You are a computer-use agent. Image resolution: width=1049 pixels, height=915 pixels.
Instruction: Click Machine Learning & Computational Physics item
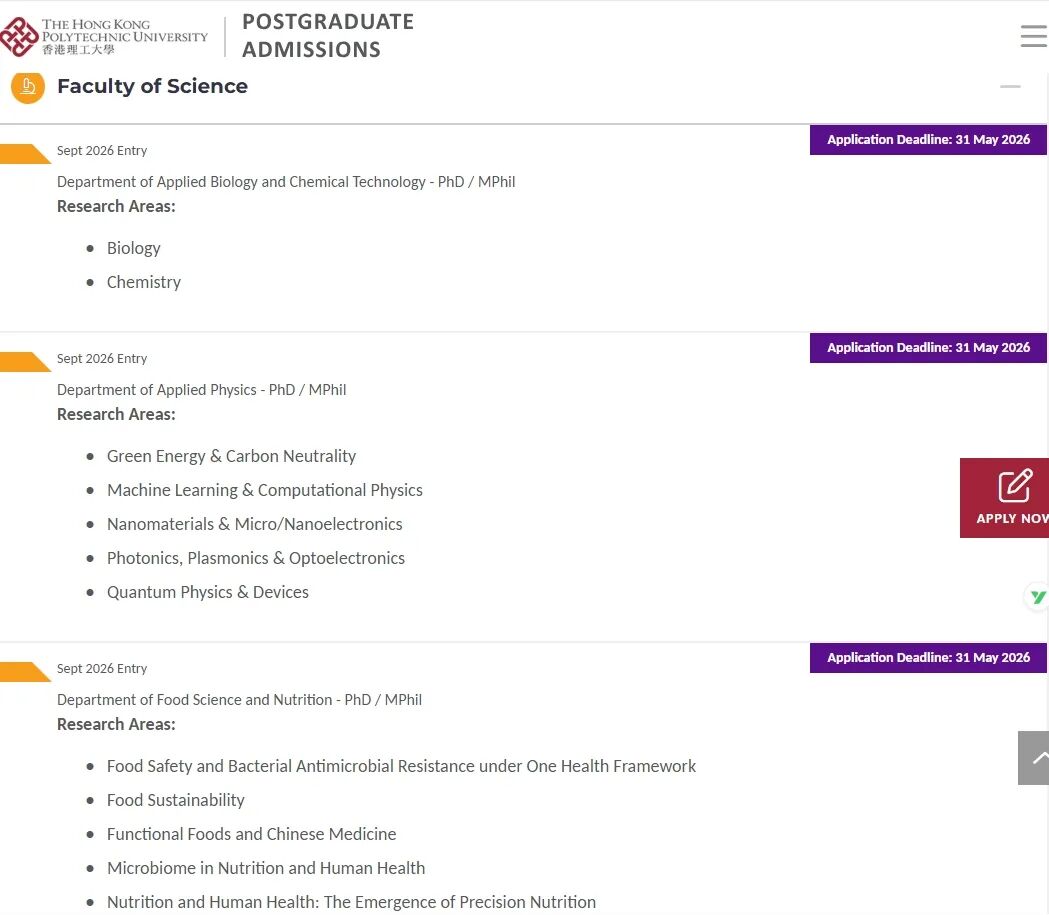[264, 490]
